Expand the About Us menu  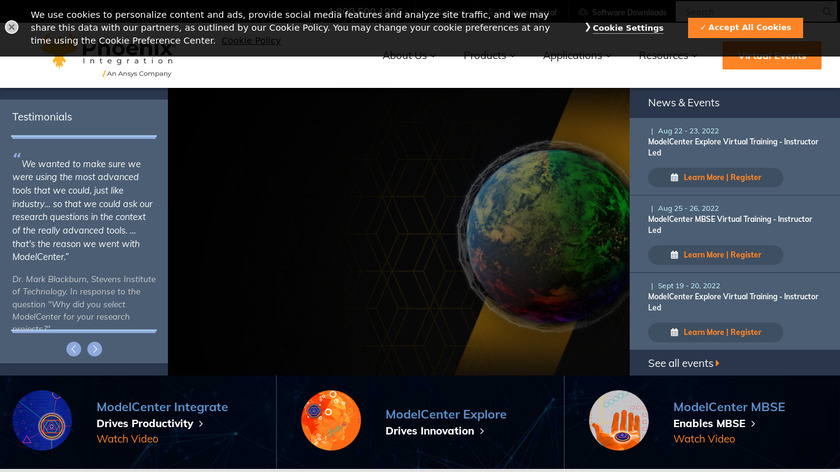(409, 56)
